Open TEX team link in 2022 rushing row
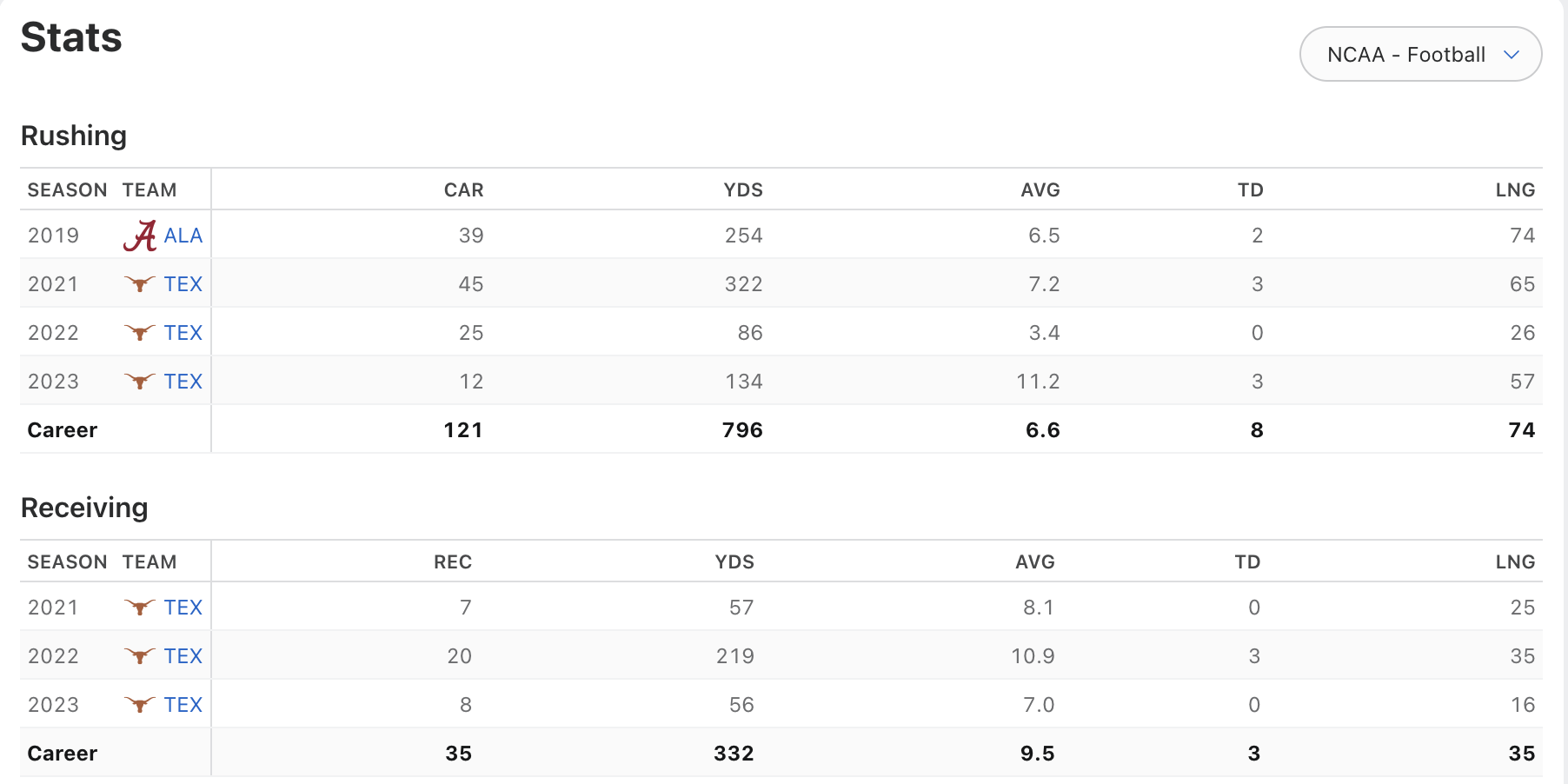The height and width of the screenshot is (784, 1568). (183, 333)
